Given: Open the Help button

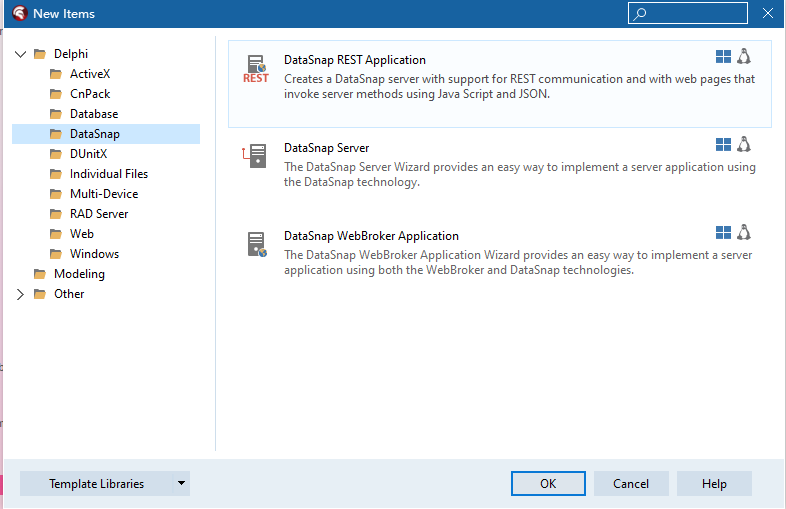Looking at the screenshot, I should tap(714, 483).
